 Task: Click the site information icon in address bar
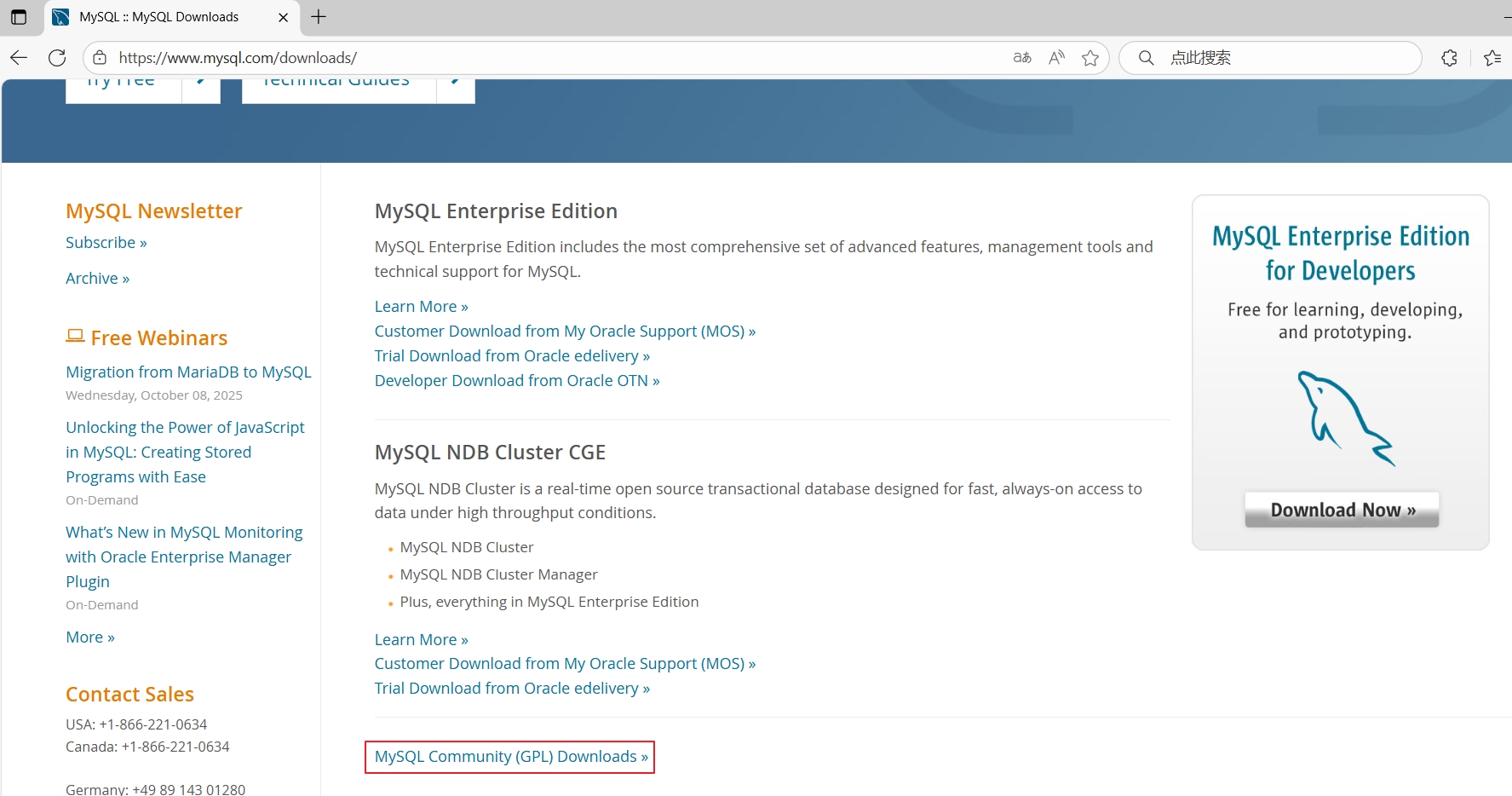(x=99, y=57)
